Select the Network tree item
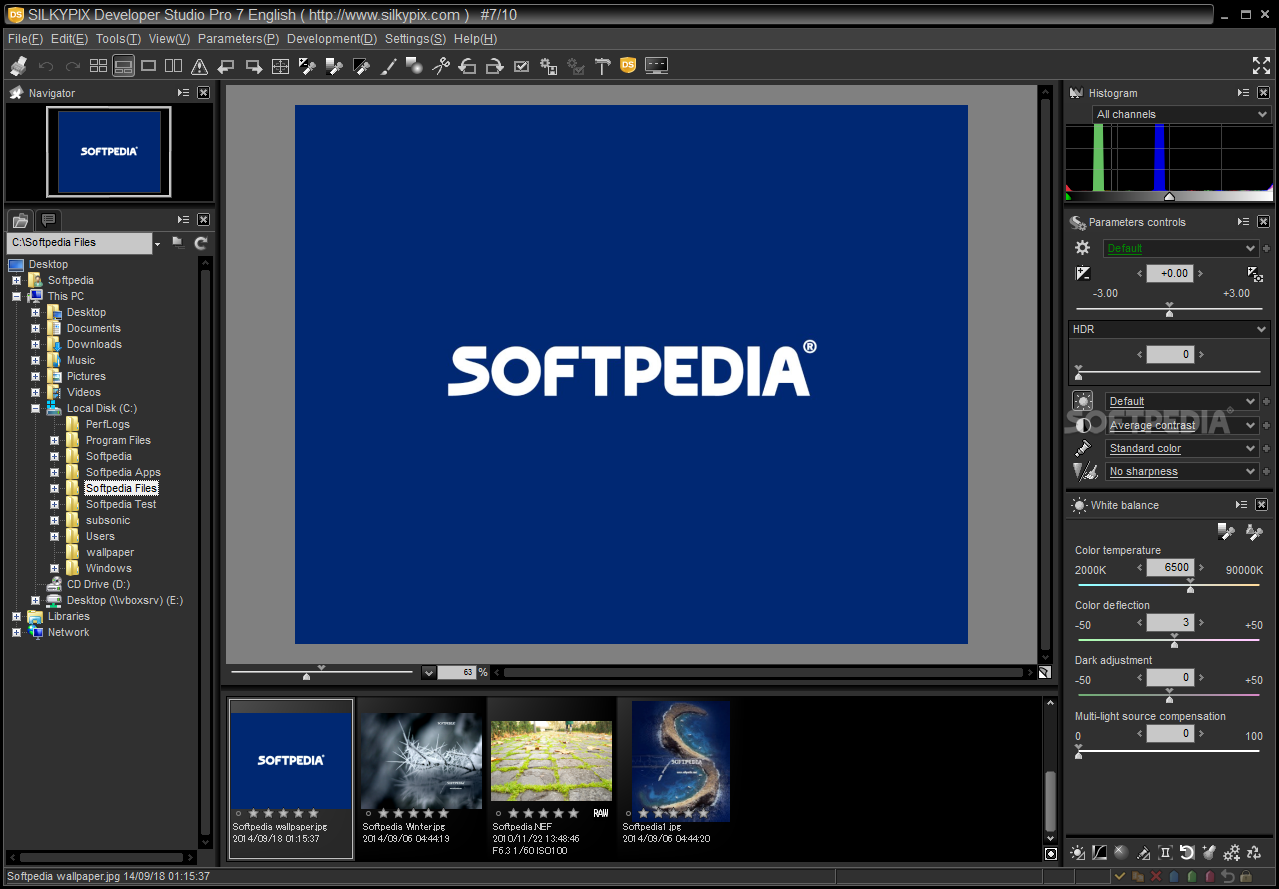The height and width of the screenshot is (889, 1279). pyautogui.click(x=68, y=632)
